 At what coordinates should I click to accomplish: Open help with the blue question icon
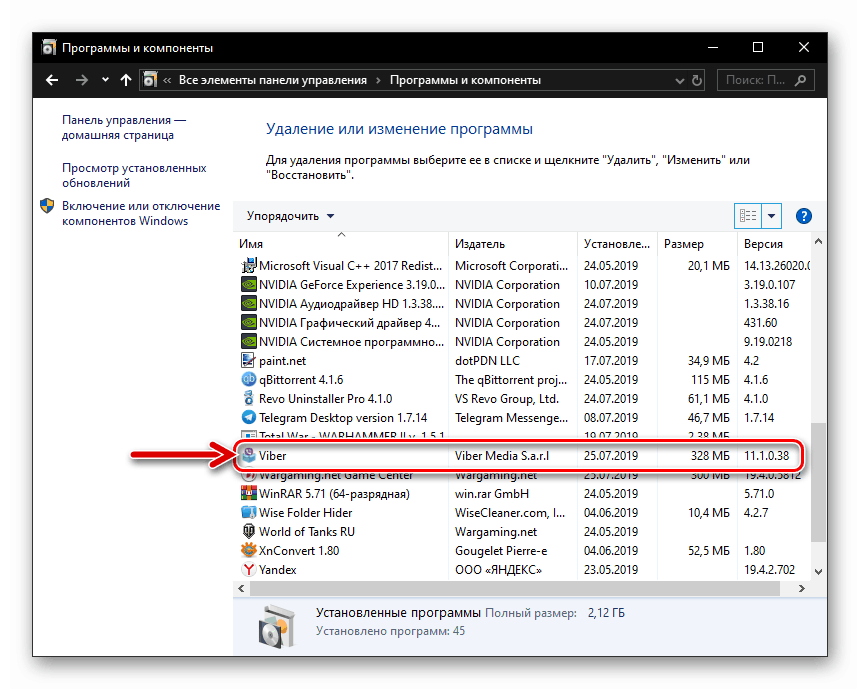[804, 216]
